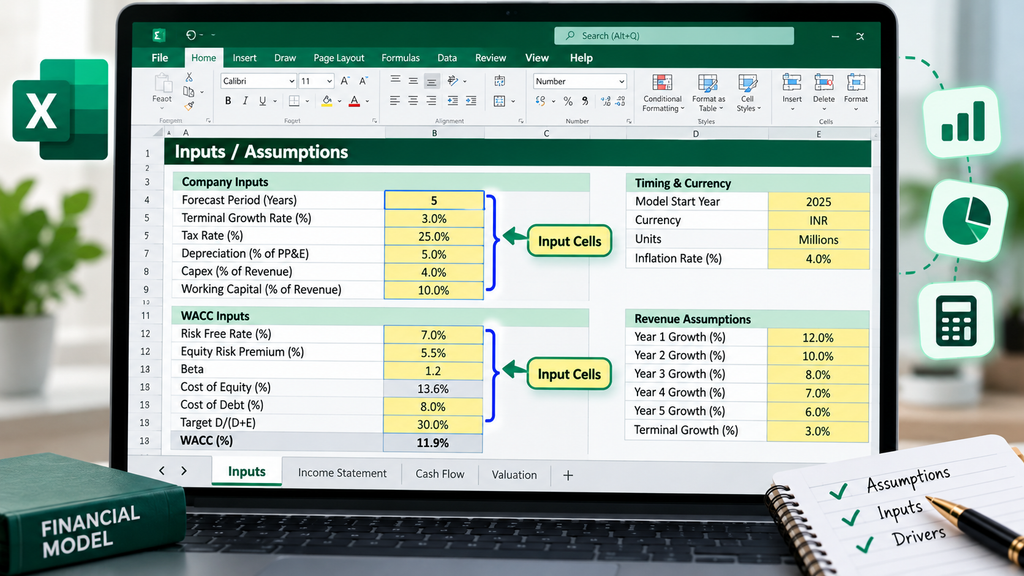This screenshot has width=1024, height=576.
Task: Open the Calibri font name dropdown
Action: click(x=291, y=81)
